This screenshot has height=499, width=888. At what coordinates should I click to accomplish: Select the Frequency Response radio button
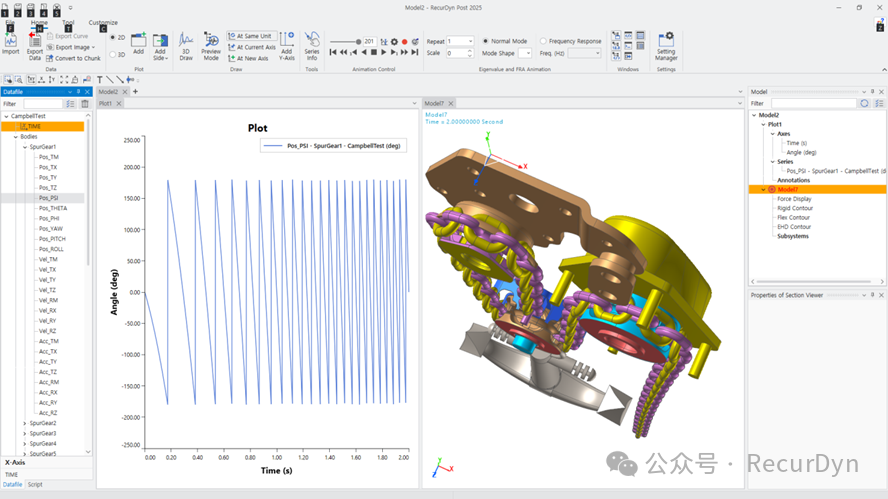click(544, 41)
